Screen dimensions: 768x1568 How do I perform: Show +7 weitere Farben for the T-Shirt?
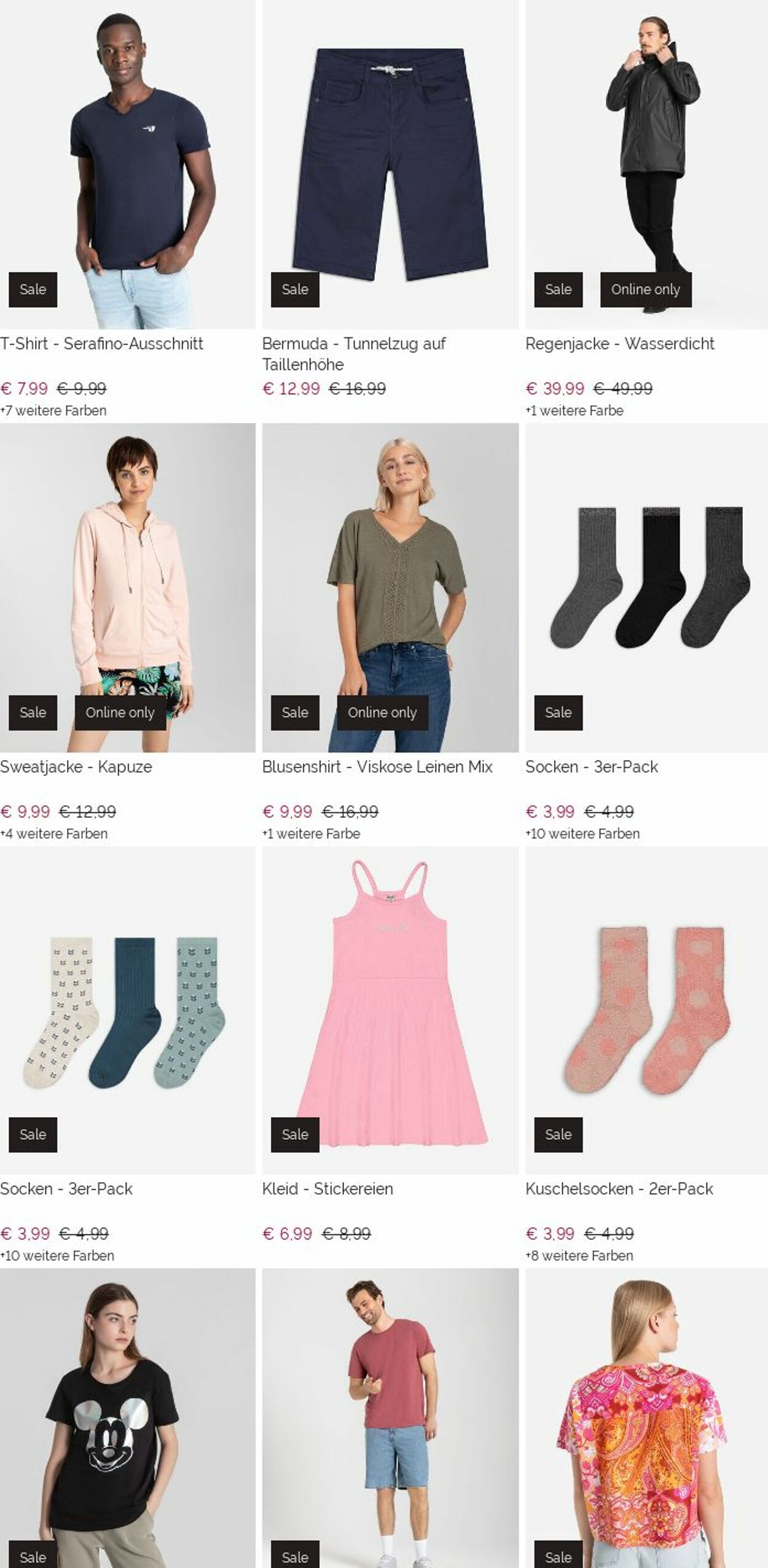(x=53, y=410)
